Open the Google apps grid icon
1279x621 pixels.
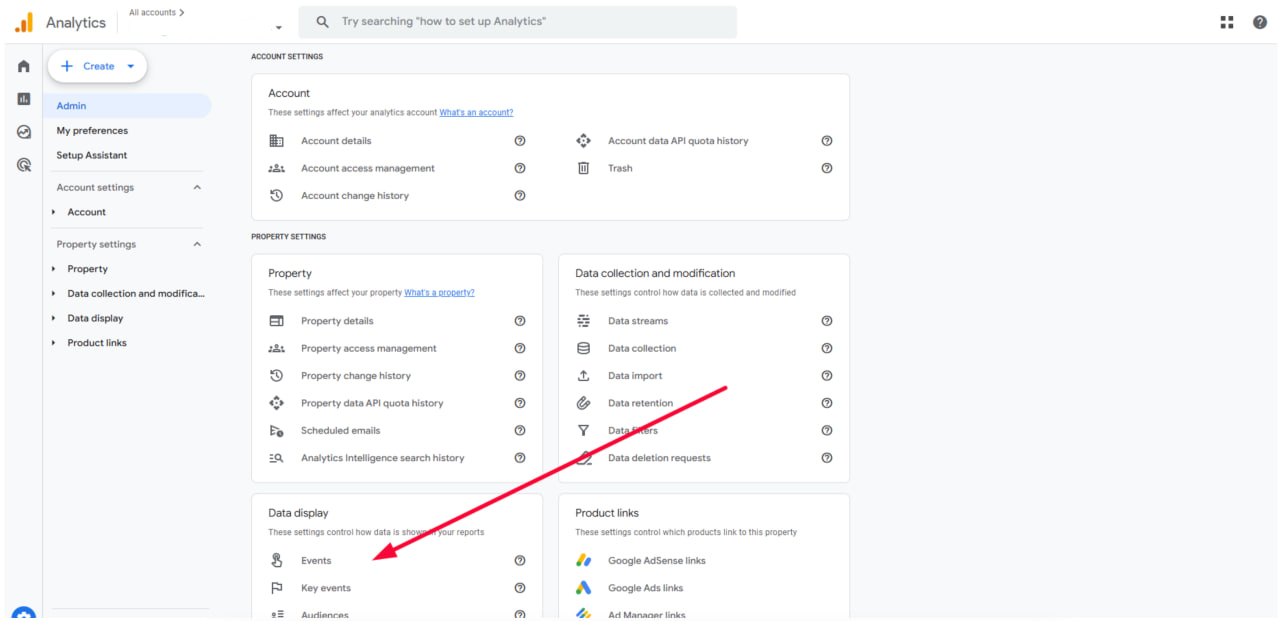click(1227, 22)
